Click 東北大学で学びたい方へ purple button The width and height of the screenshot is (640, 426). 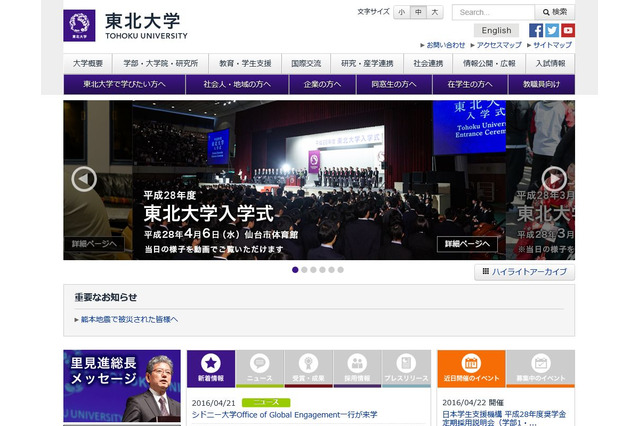pos(124,84)
